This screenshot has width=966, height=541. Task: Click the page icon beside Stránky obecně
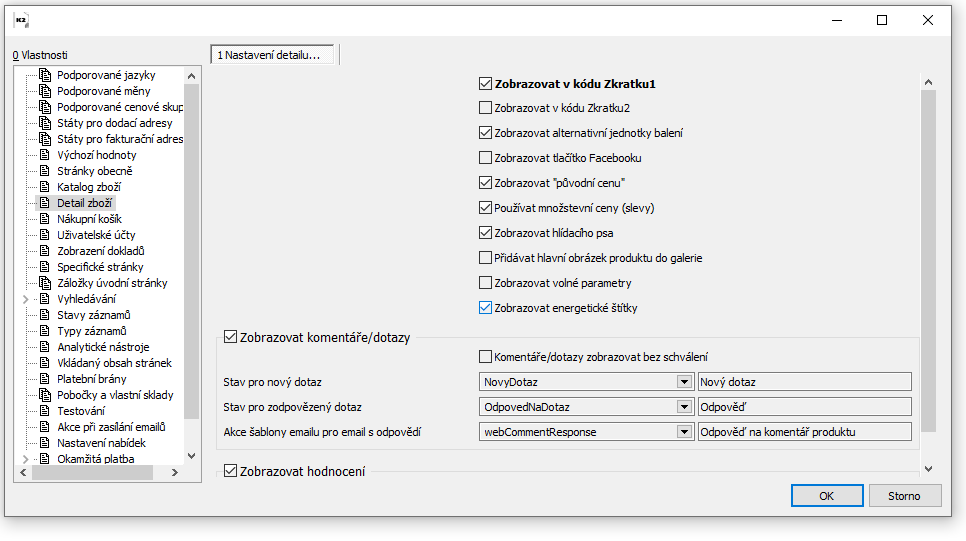click(44, 171)
